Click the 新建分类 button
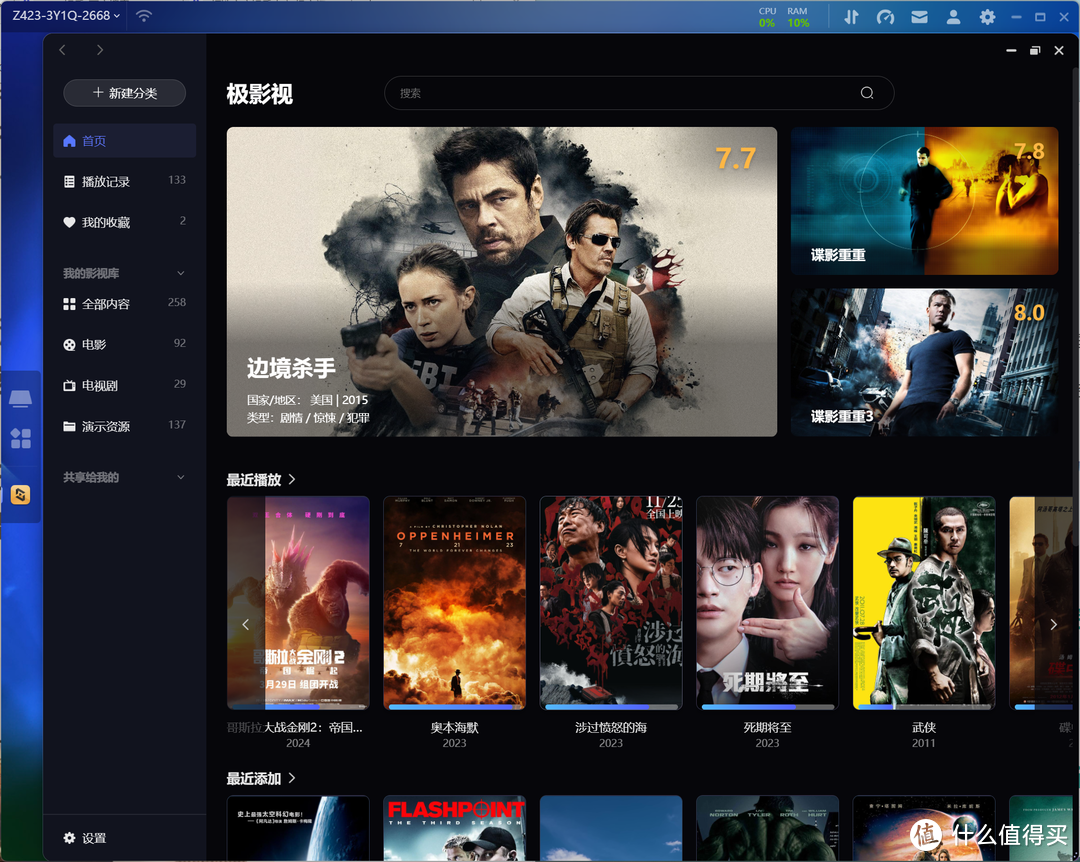 124,93
